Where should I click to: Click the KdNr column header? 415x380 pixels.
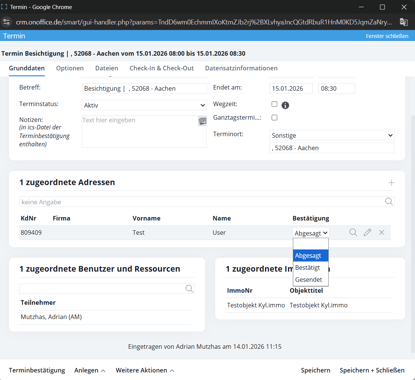click(28, 218)
